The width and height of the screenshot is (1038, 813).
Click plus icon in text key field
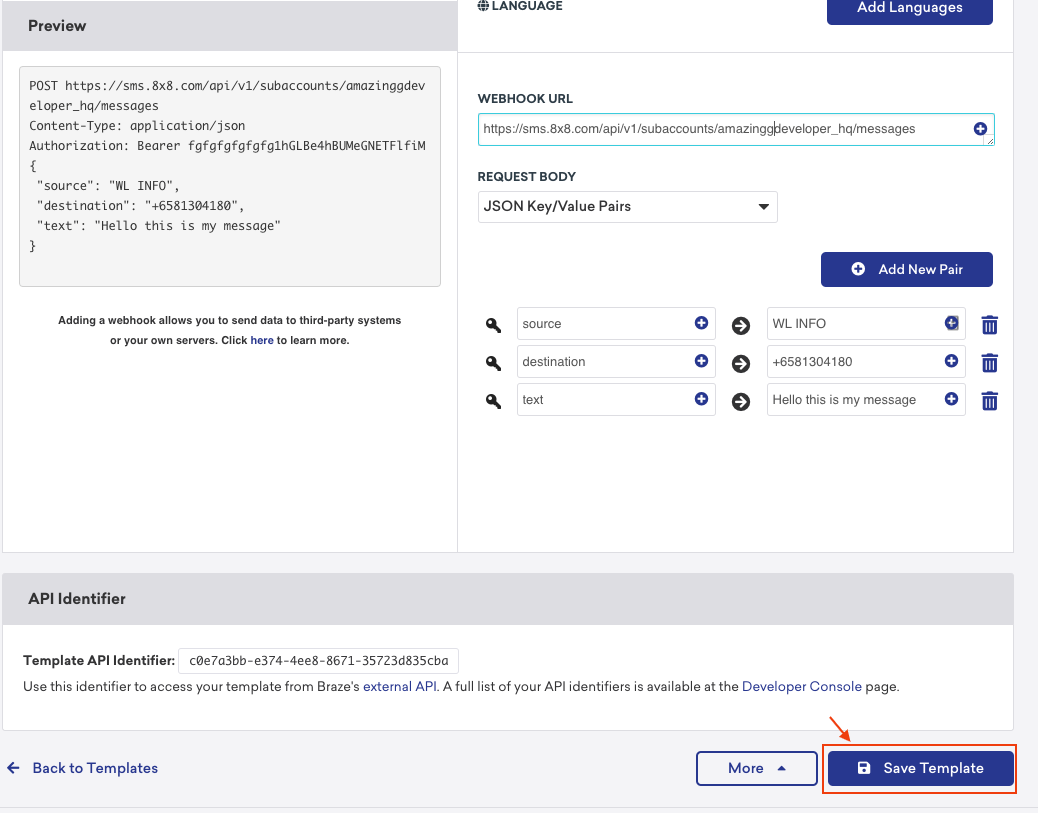[x=701, y=399]
